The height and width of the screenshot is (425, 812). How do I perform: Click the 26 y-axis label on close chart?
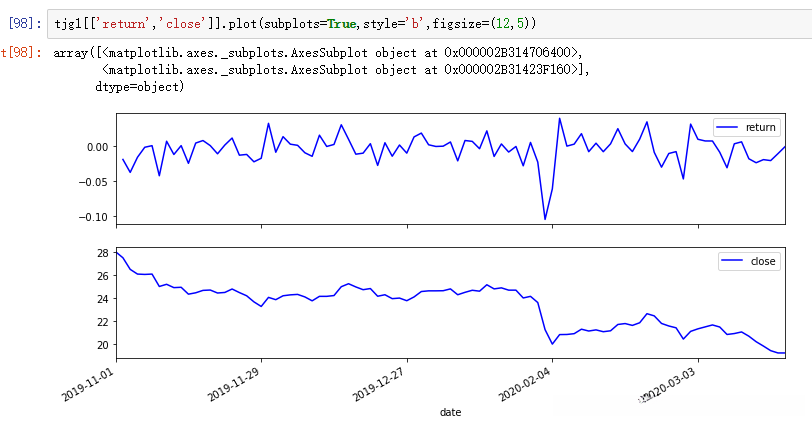click(x=103, y=276)
